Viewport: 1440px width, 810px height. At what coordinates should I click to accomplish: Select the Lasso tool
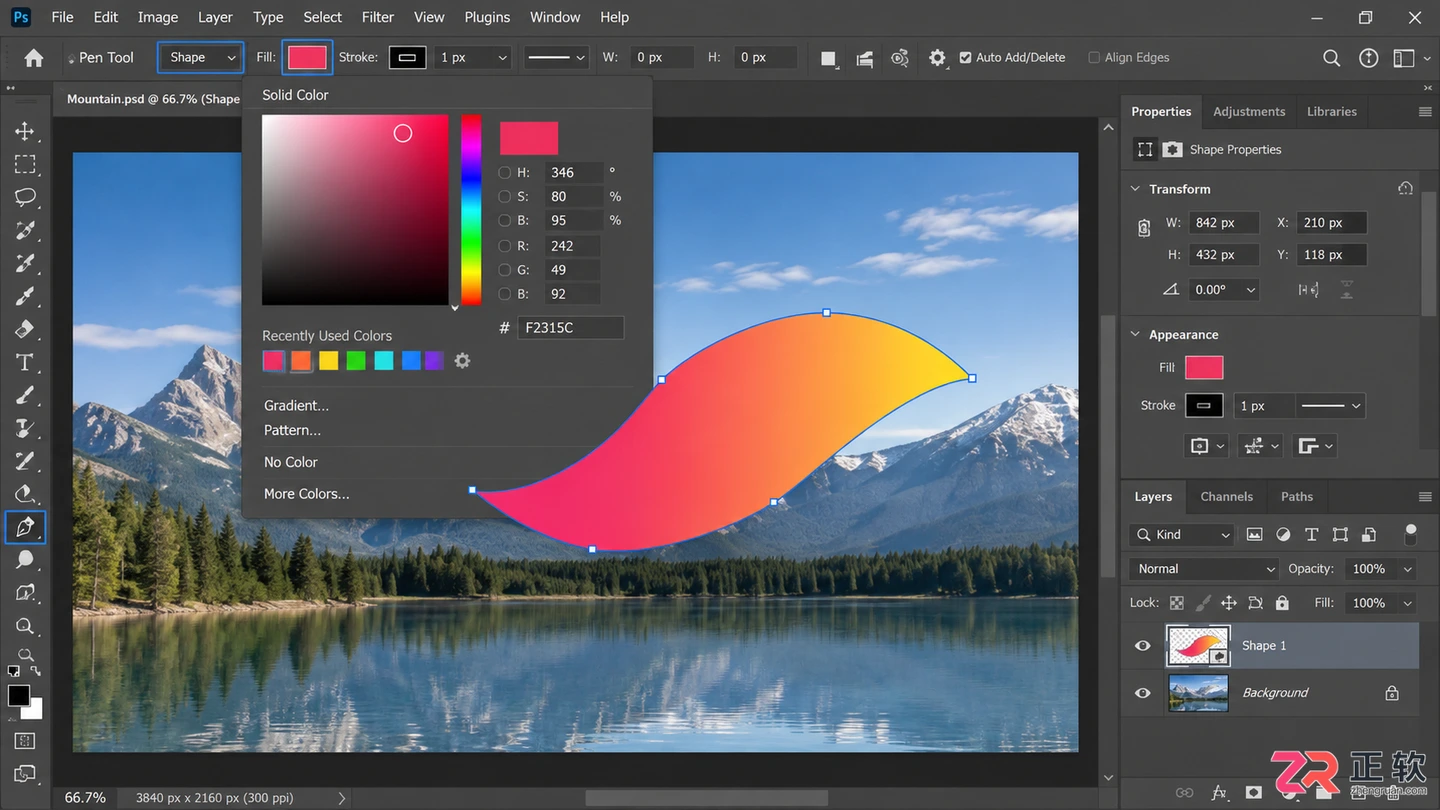coord(25,197)
